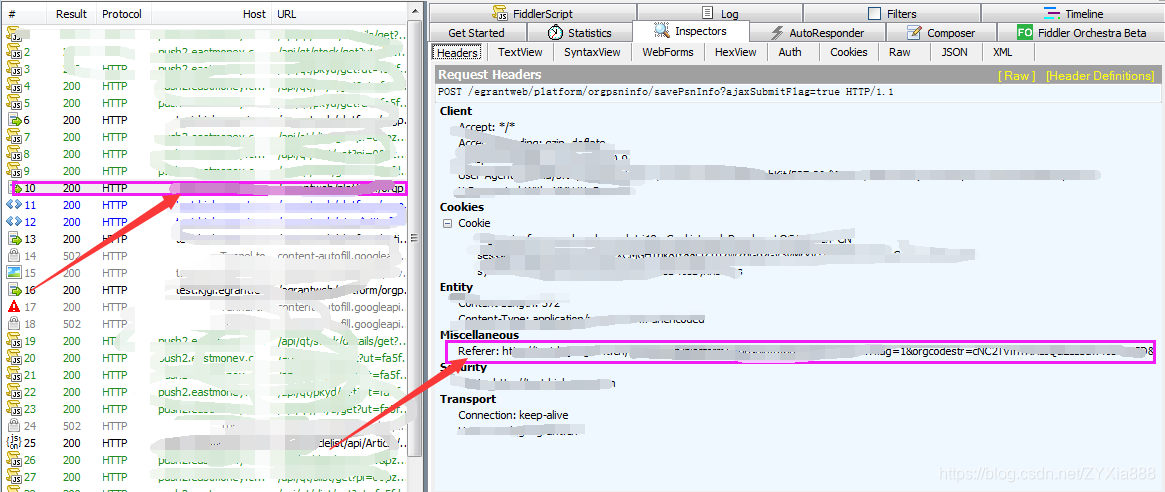Select session 4 by its JS icon

pos(13,85)
